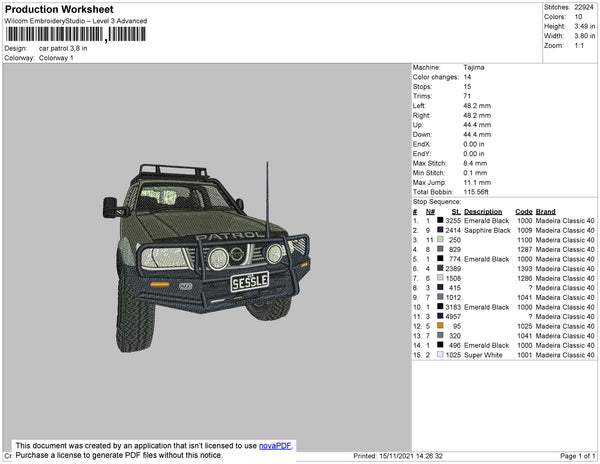Select the Wilcom EmbroideryStudio Level 3 Advanced line
The image size is (600, 464).
click(76, 21)
